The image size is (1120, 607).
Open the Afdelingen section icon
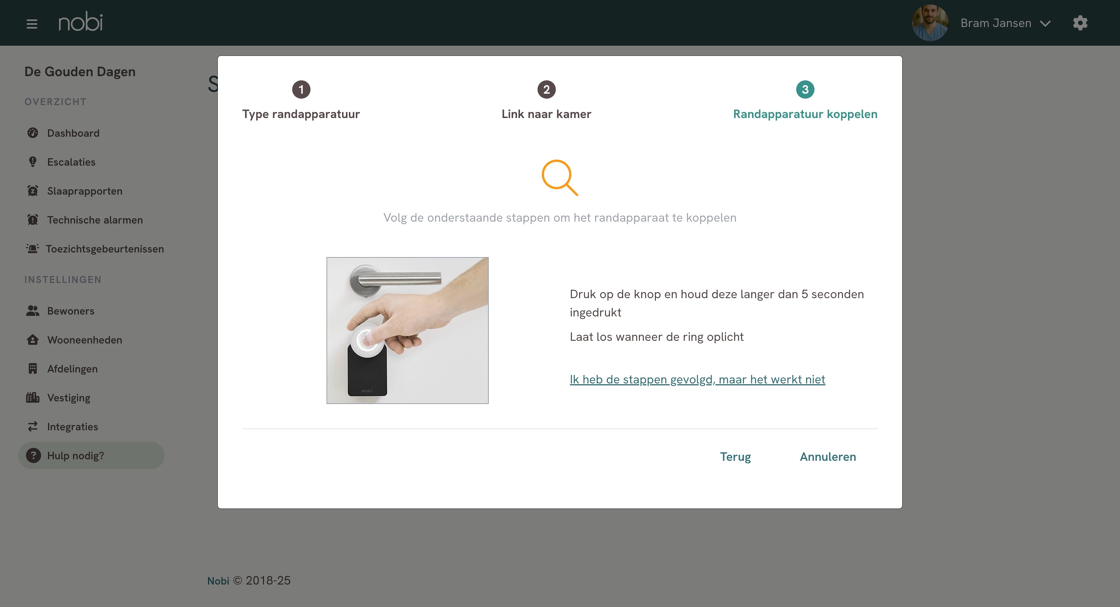tap(33, 368)
